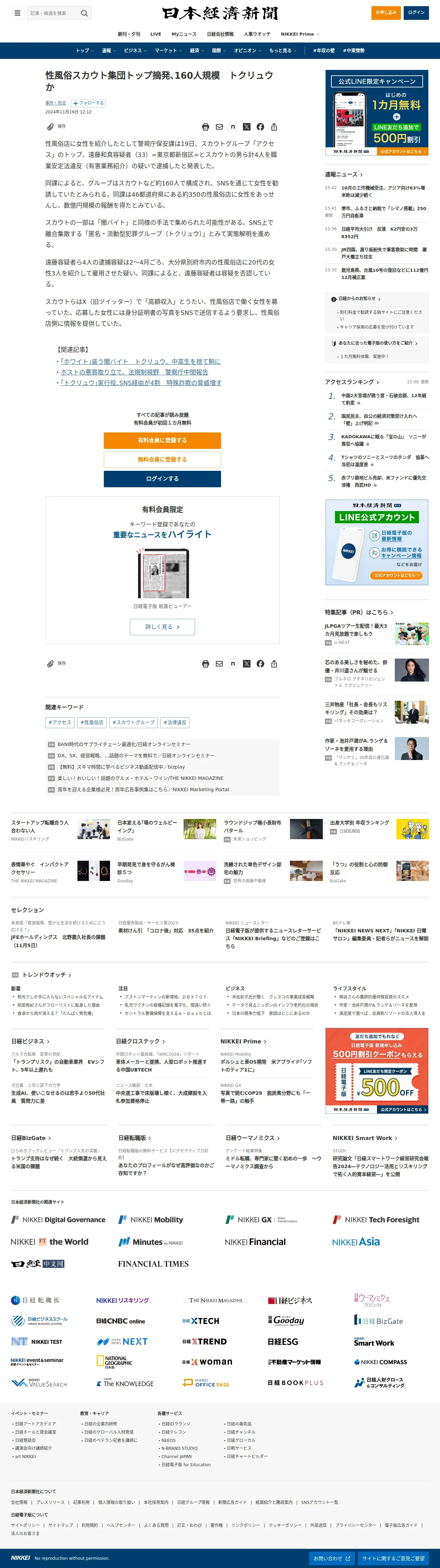This screenshot has height=1568, width=440.
Task: Open the 日経会社情報 menu item
Action: pos(220,34)
